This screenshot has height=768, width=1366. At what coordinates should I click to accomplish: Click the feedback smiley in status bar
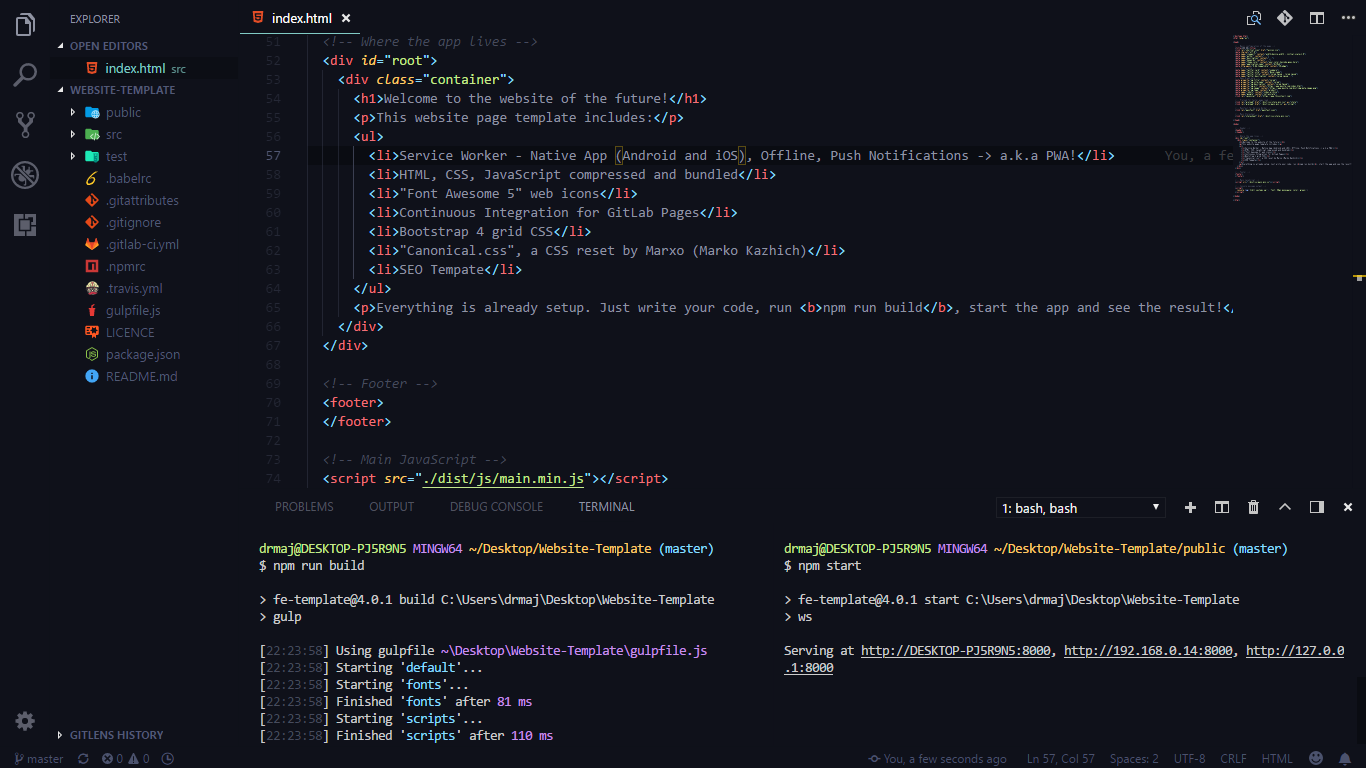(1316, 759)
